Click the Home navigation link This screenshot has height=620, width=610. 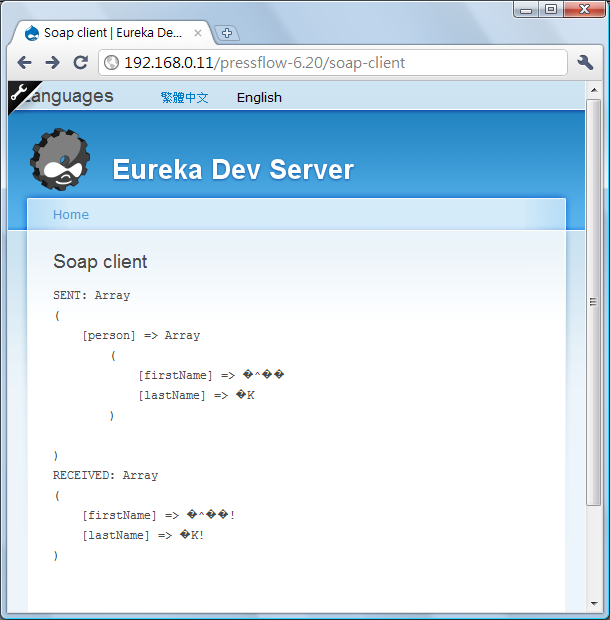coord(71,215)
